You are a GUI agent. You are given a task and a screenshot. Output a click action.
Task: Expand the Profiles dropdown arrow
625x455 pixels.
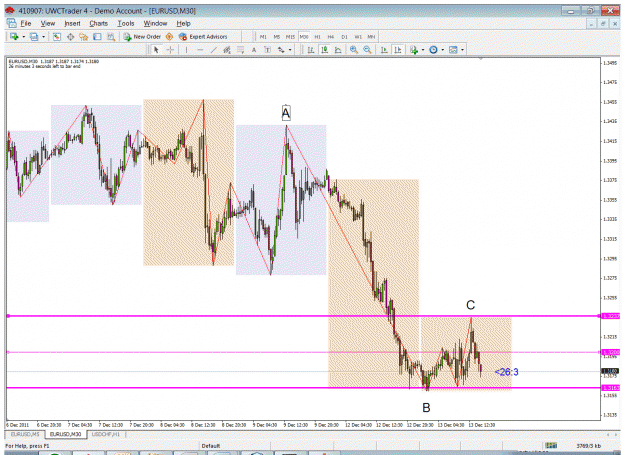pyautogui.click(x=43, y=37)
